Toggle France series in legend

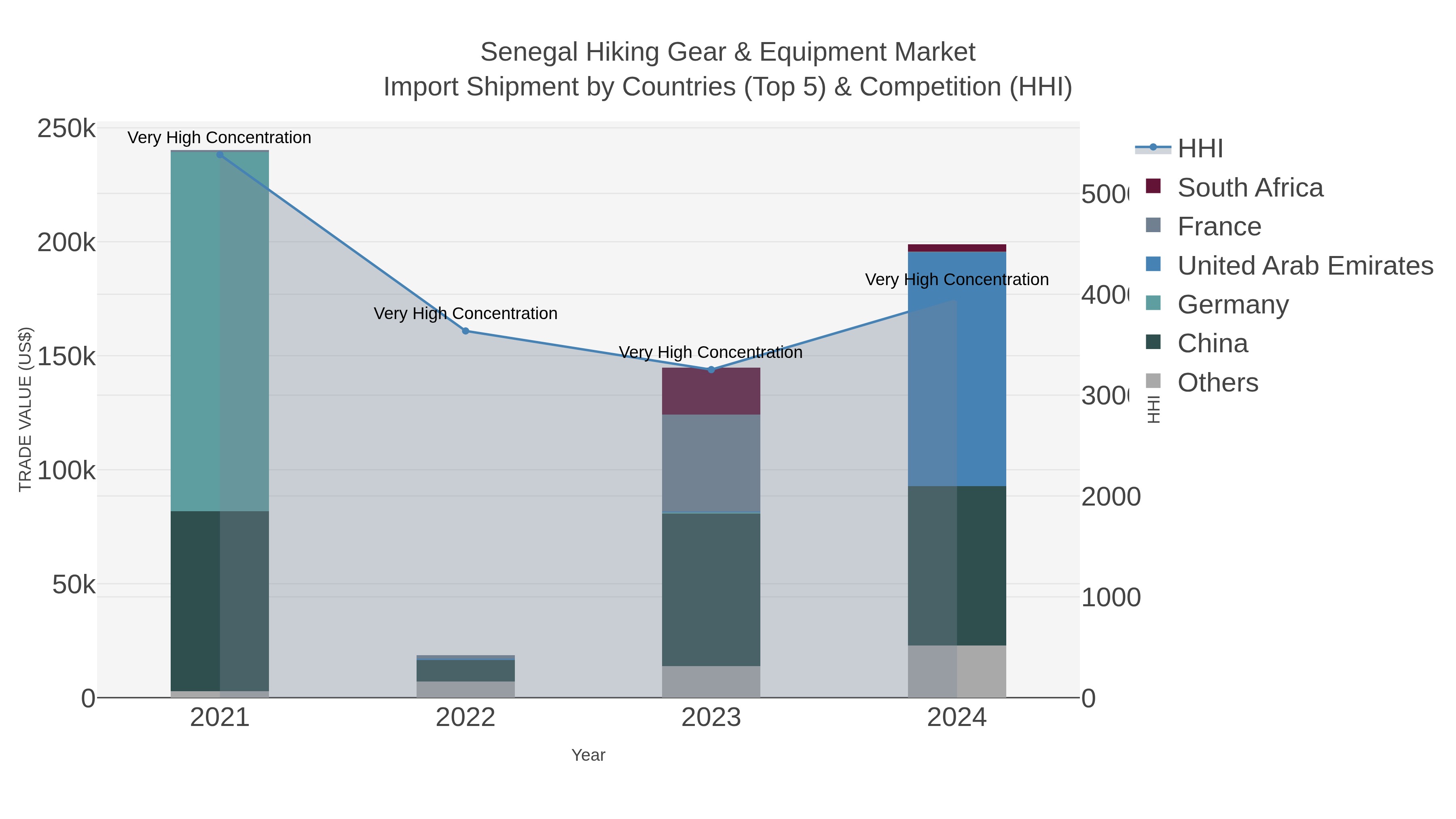1203,226
